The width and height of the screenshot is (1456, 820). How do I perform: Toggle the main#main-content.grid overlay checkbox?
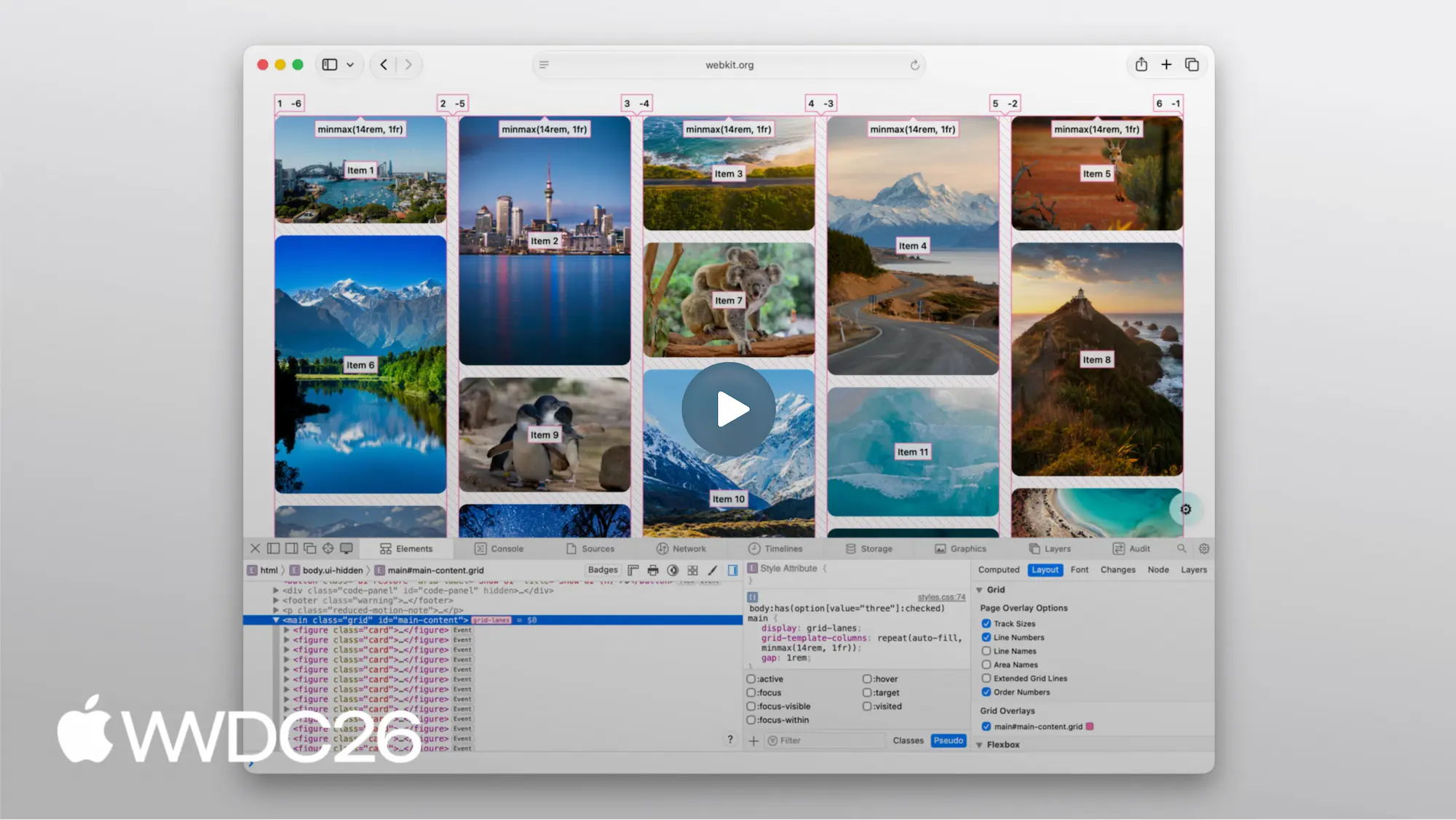click(986, 726)
